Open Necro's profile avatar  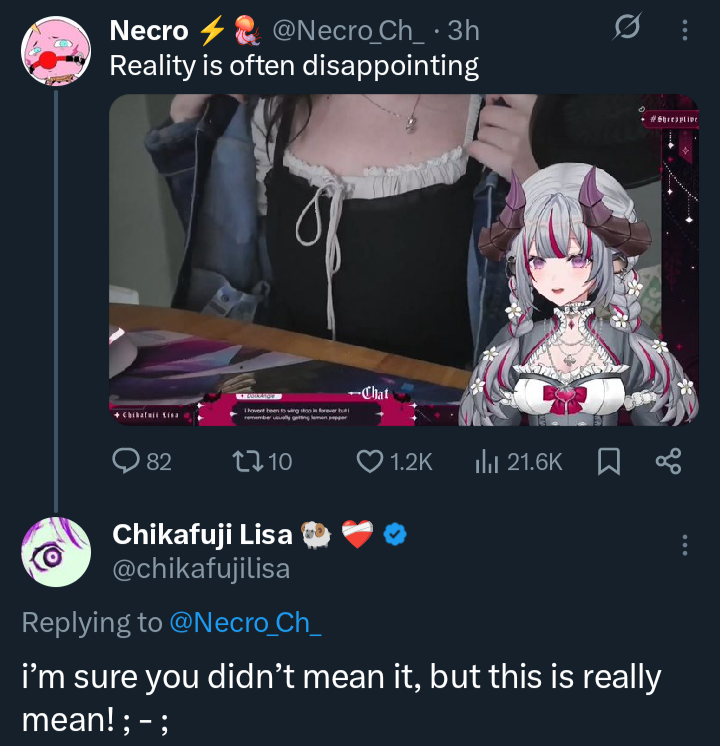(56, 51)
